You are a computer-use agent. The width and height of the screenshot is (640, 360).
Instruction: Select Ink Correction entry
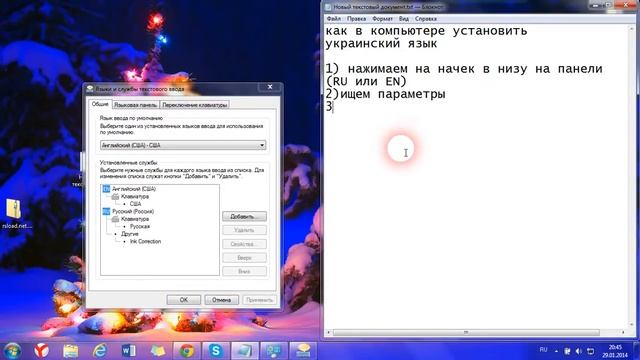[x=145, y=241]
